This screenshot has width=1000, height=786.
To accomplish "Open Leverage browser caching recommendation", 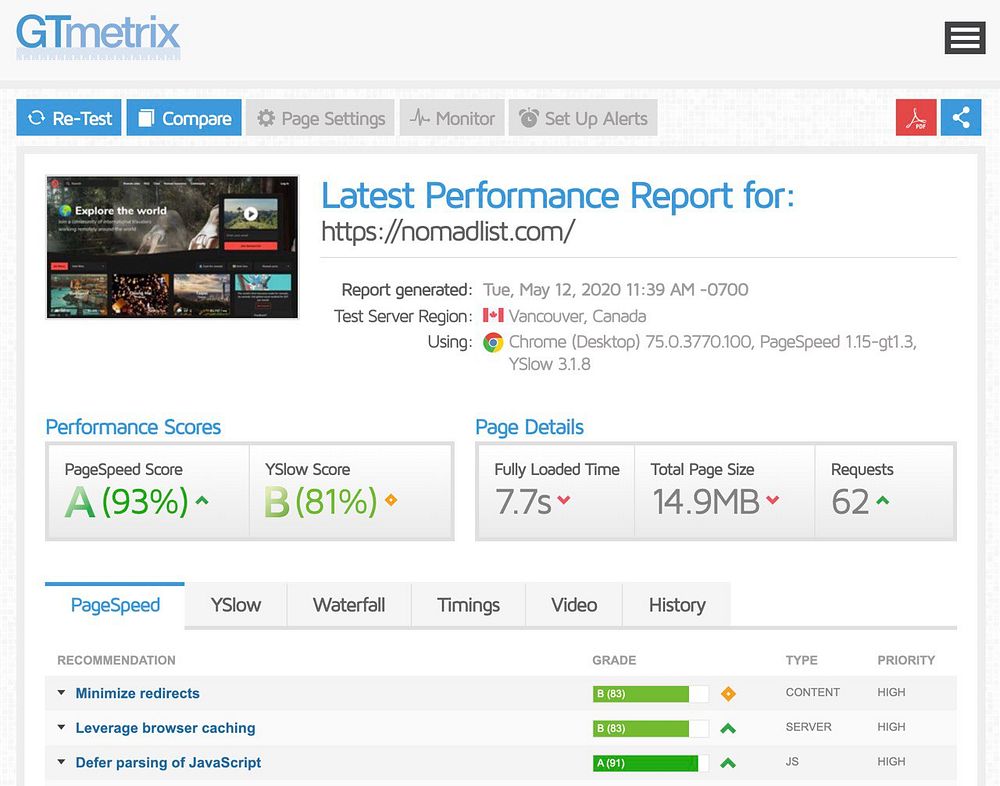I will 165,728.
